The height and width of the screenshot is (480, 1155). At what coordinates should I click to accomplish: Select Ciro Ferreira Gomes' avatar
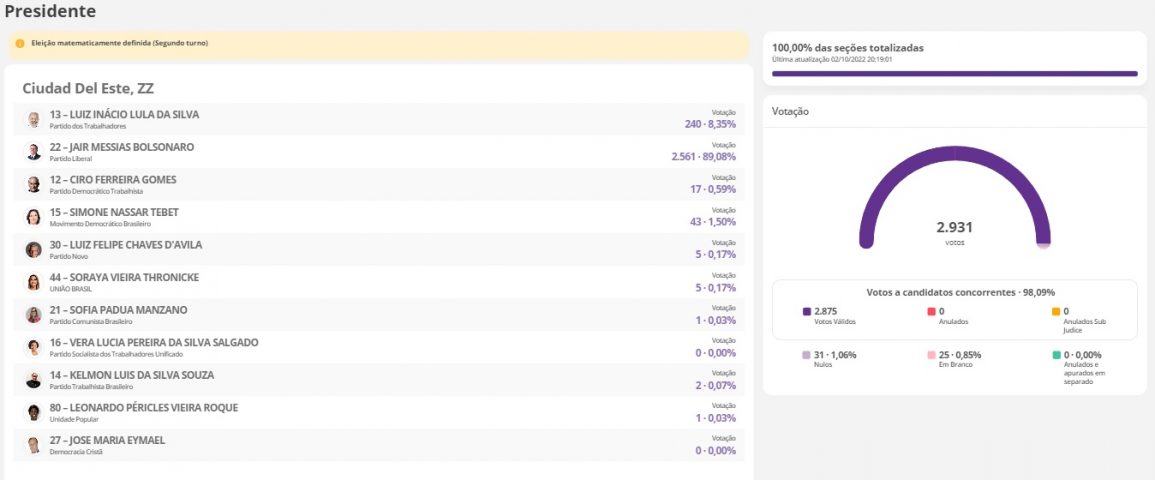tap(34, 185)
